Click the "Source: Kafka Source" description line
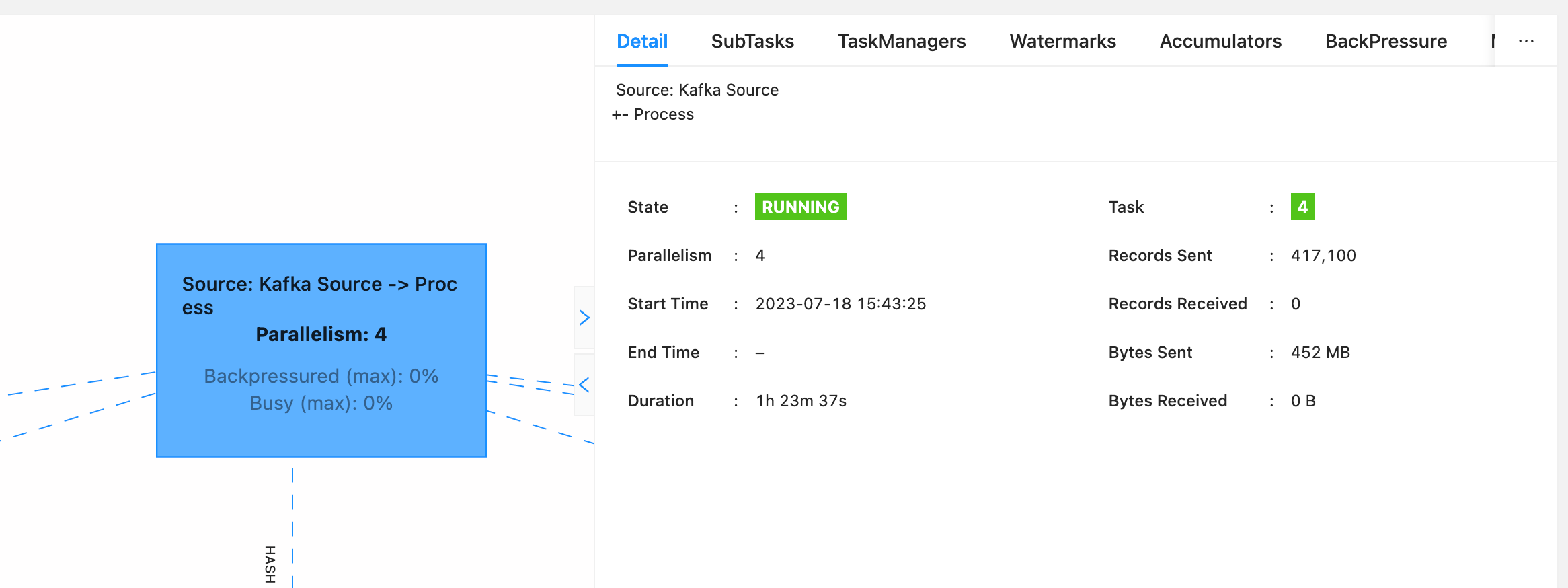The height and width of the screenshot is (588, 1568). pyautogui.click(x=697, y=90)
